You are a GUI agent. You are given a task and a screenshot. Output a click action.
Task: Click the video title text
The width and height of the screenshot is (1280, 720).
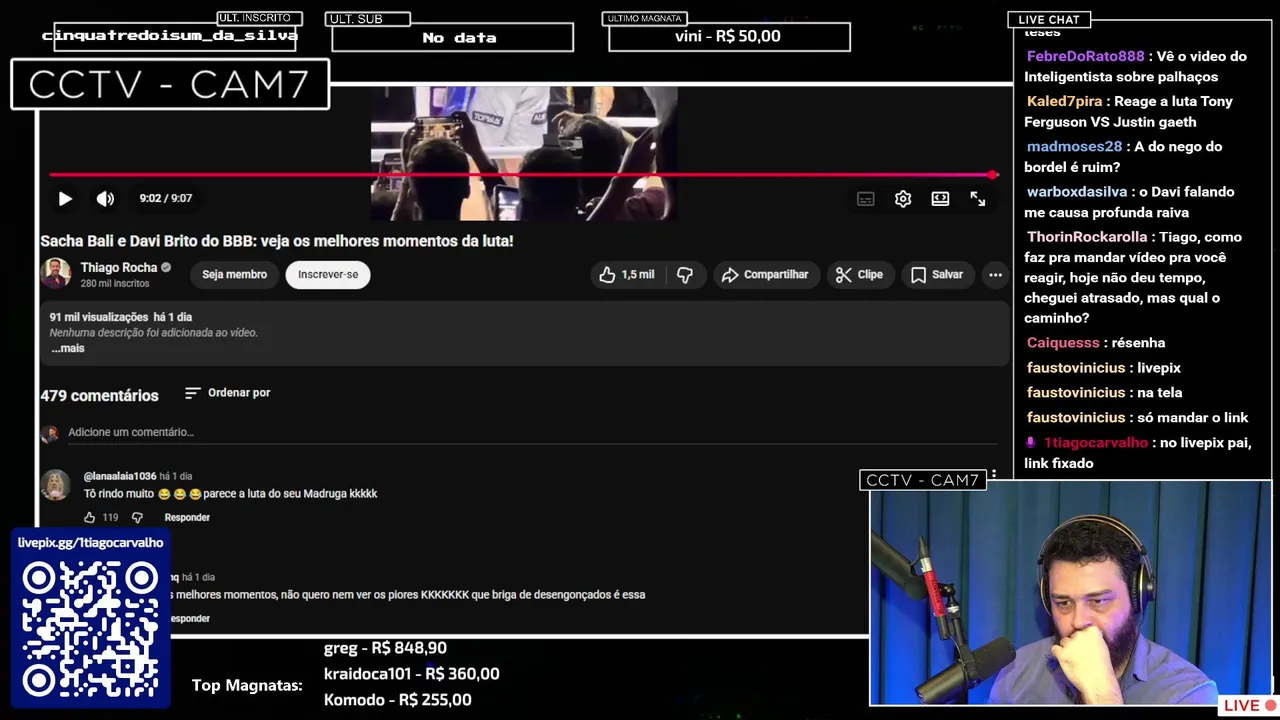click(277, 241)
